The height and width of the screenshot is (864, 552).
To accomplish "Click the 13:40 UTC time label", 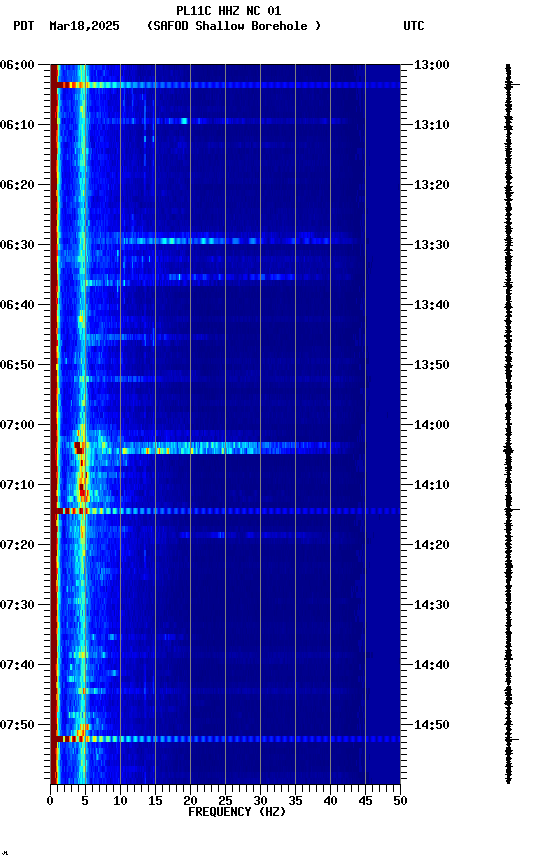I will [x=432, y=305].
